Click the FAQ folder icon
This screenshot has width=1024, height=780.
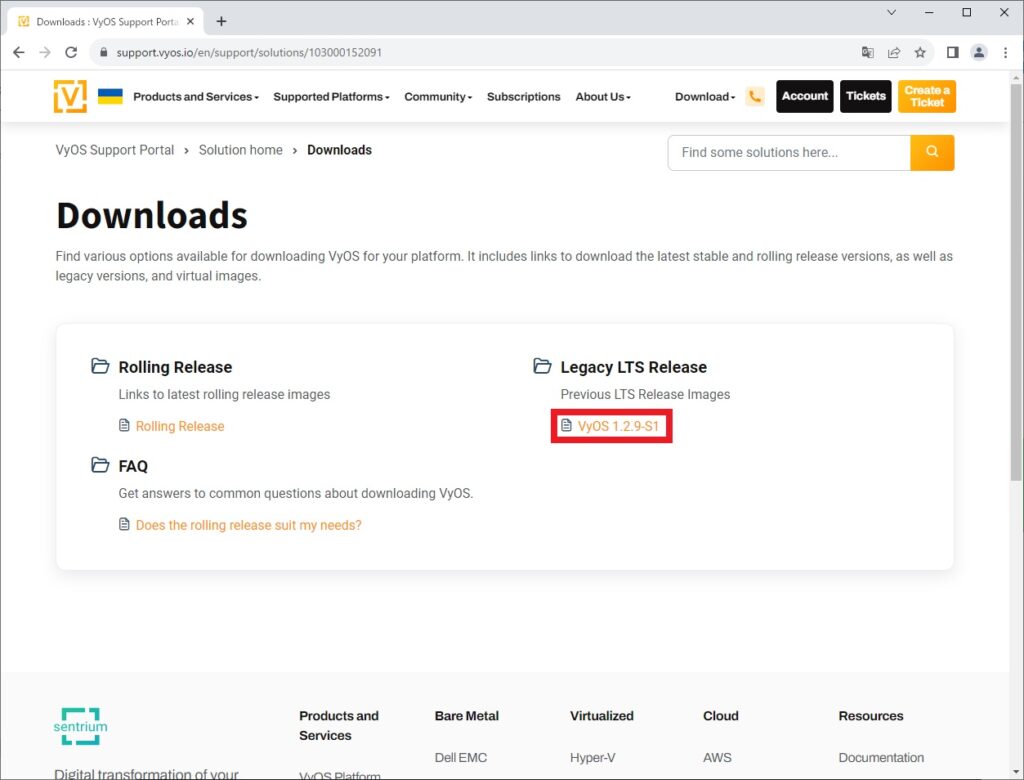pos(100,465)
